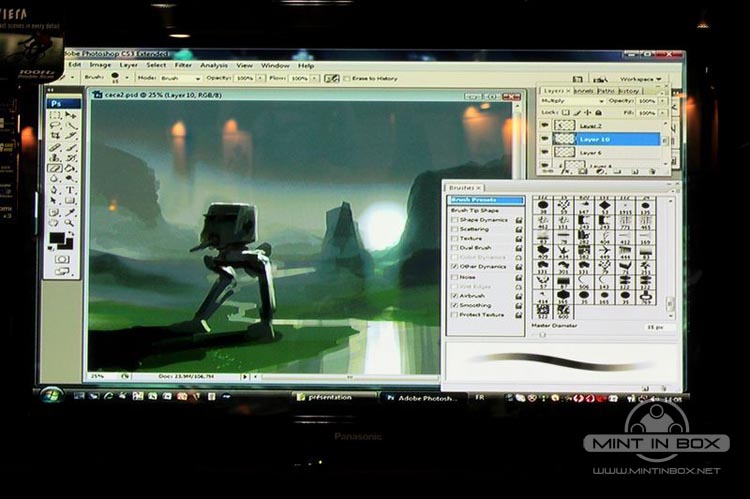Select the Blur tool
Image resolution: width=750 pixels, height=499 pixels.
coord(55,179)
